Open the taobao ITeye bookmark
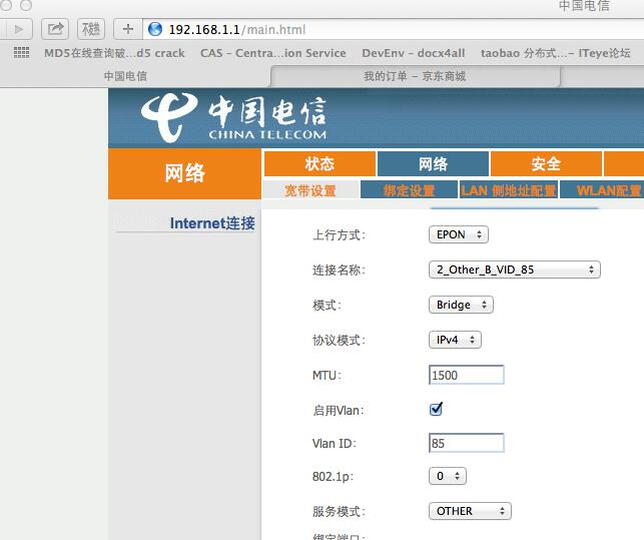Image resolution: width=644 pixels, height=540 pixels. pyautogui.click(x=555, y=53)
